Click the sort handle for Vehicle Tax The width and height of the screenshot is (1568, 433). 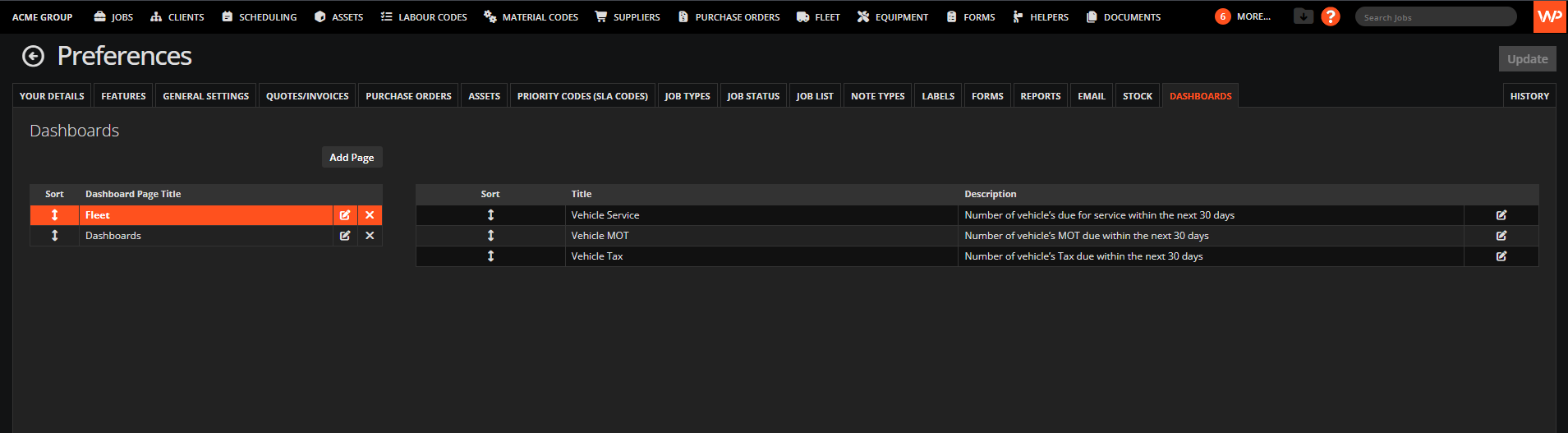pyautogui.click(x=490, y=256)
